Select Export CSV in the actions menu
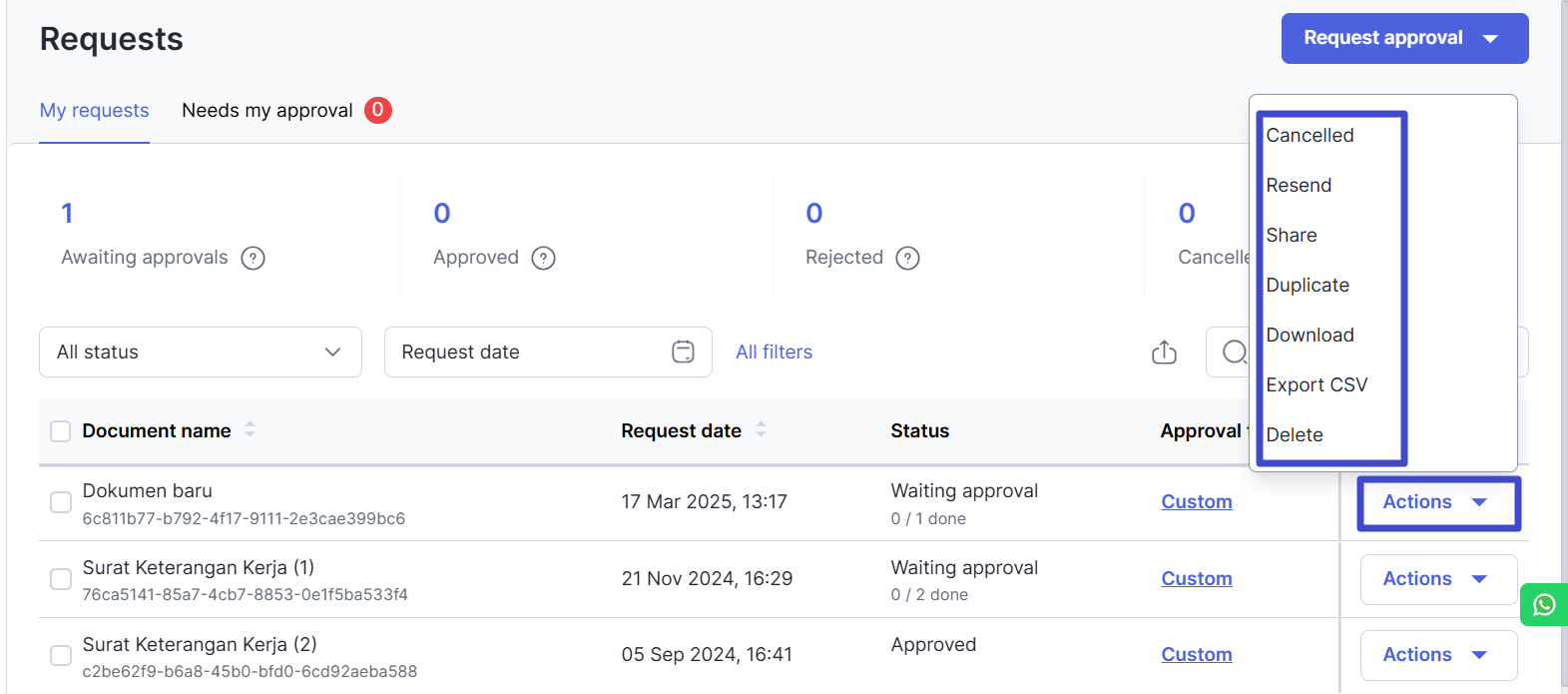 point(1316,385)
